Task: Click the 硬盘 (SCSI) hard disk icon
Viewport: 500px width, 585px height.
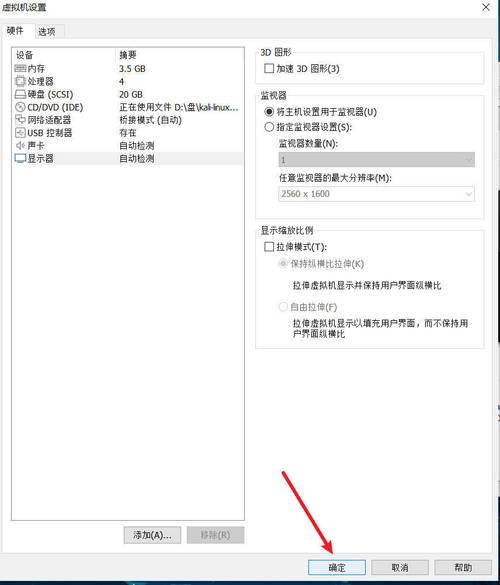Action: tap(20, 94)
